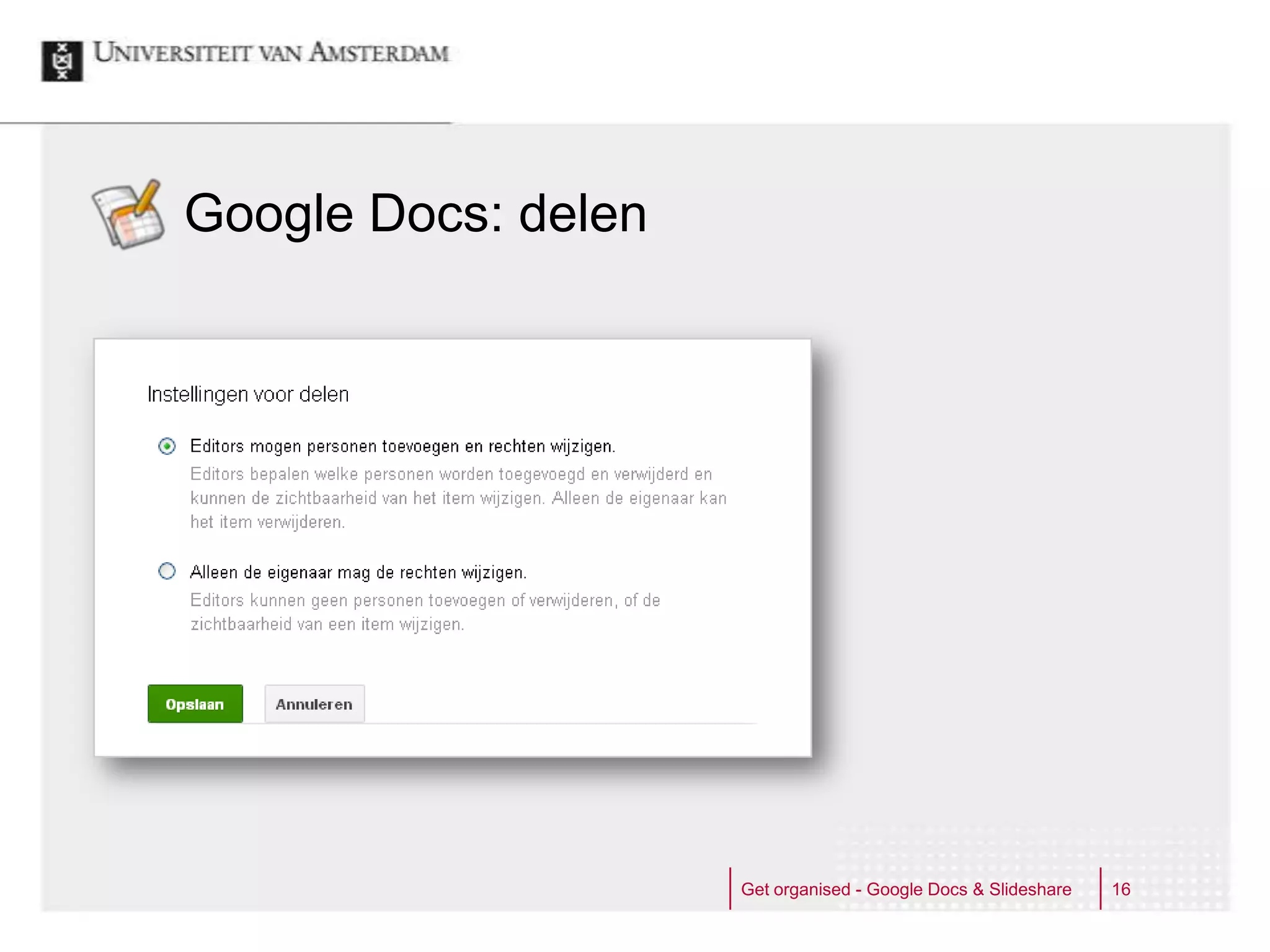Click slide number 16 in footer
The image size is (1270, 952).
point(1121,889)
